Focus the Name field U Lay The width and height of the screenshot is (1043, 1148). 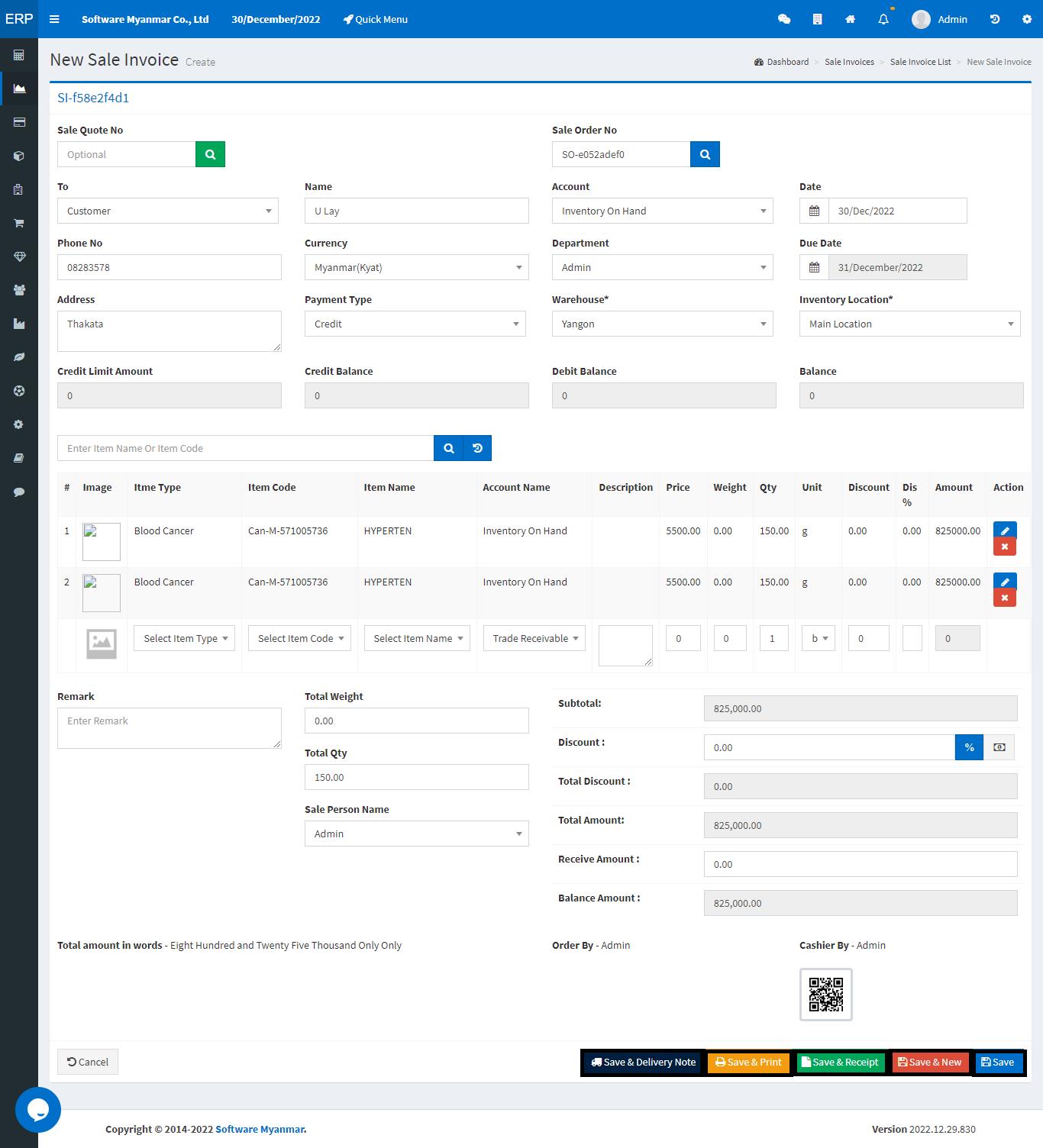[x=417, y=211]
